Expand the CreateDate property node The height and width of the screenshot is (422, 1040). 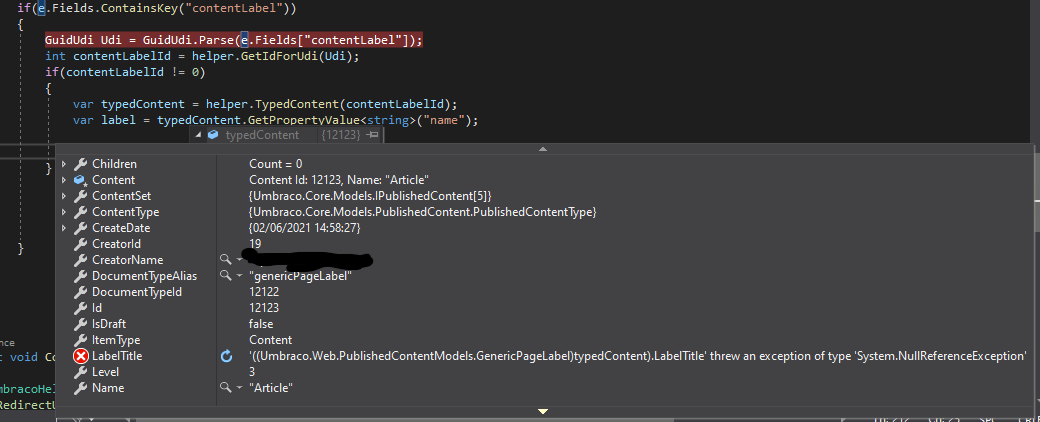point(64,228)
